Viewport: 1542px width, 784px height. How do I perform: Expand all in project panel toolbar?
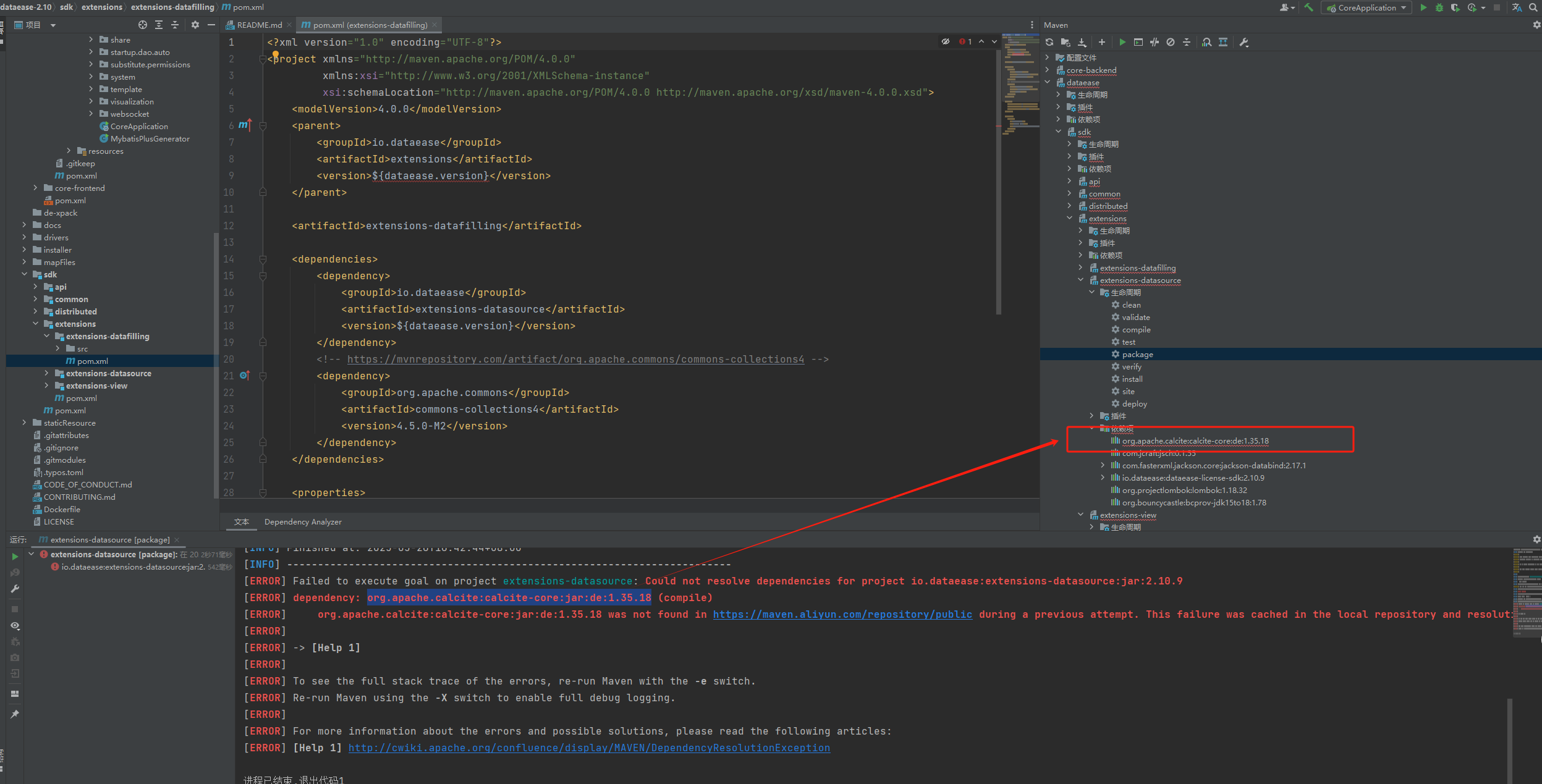pyautogui.click(x=159, y=25)
